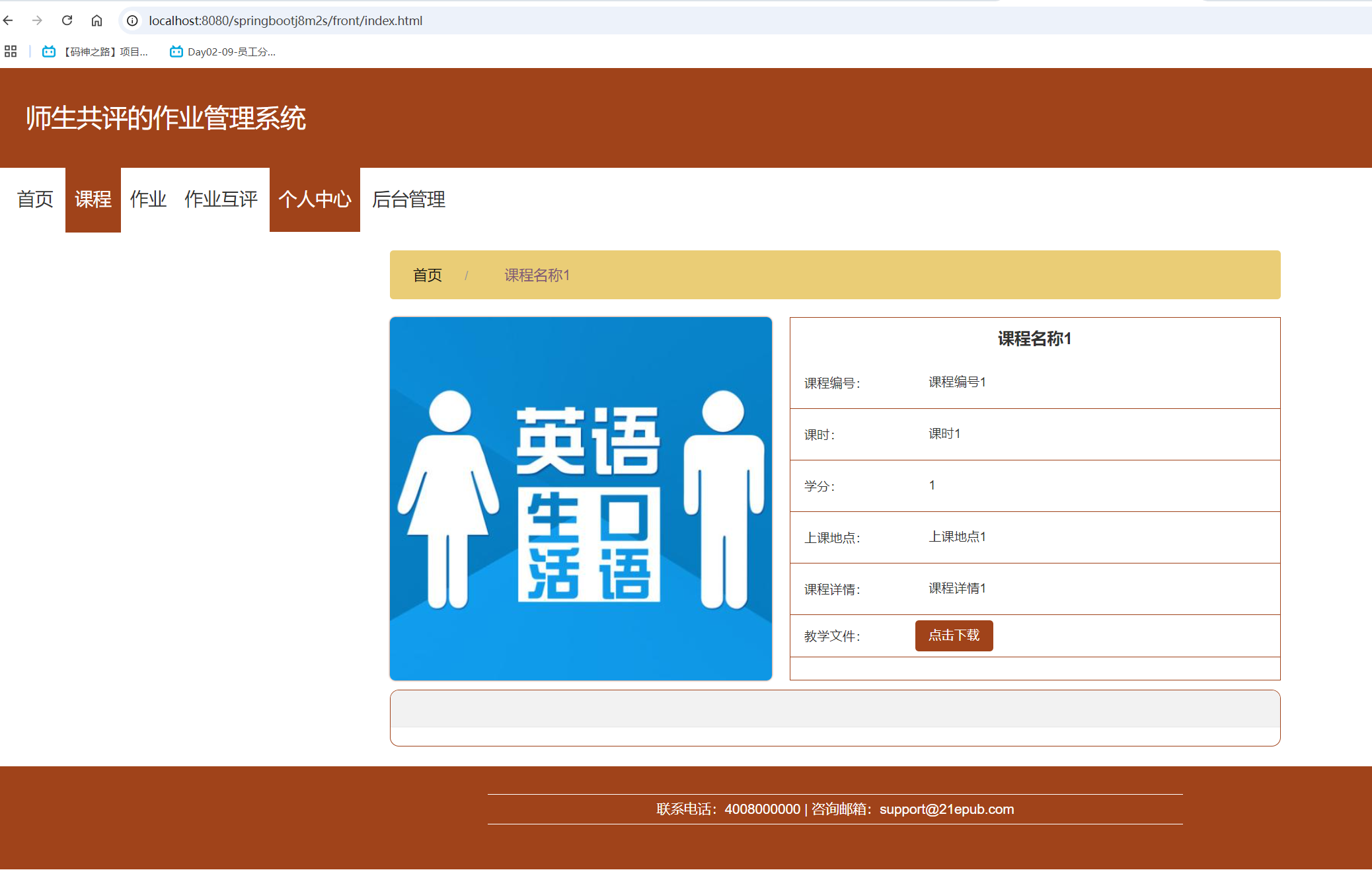The image size is (1372, 872).
Task: Open the 作业互评 menu item
Action: point(221,200)
